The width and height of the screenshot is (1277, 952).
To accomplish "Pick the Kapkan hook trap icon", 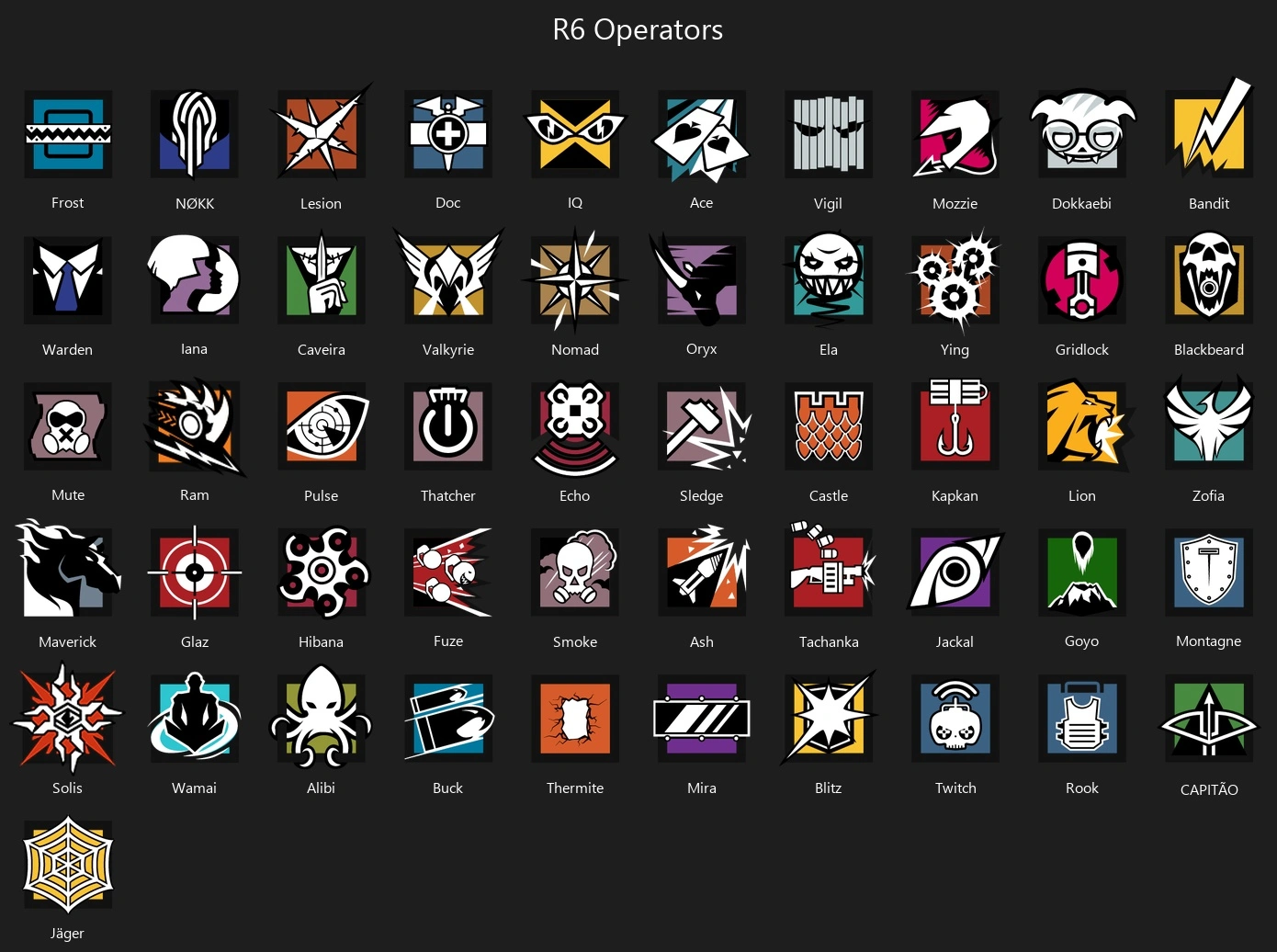I will [x=955, y=425].
